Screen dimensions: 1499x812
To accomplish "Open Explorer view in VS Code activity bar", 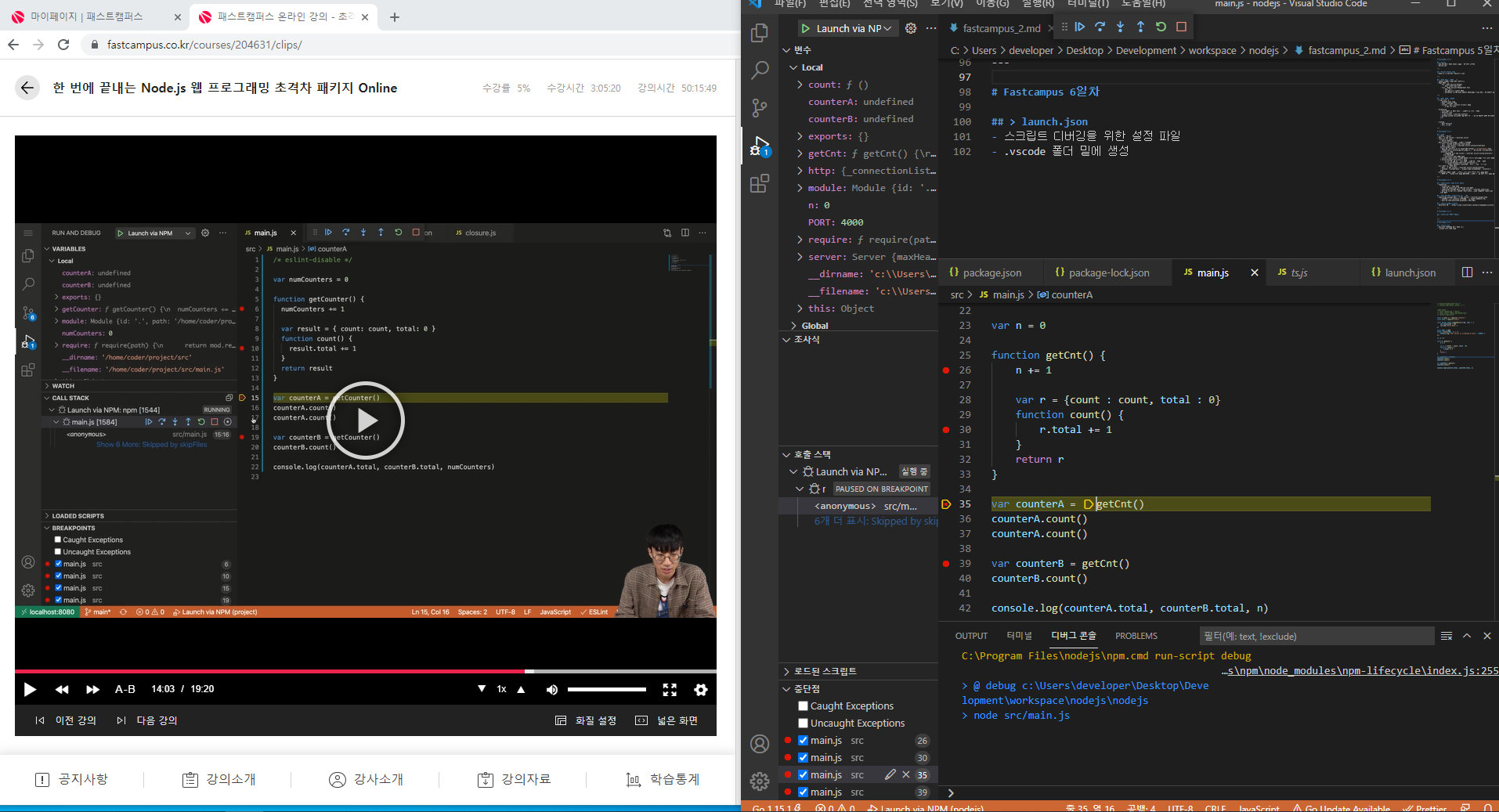I will [760, 33].
